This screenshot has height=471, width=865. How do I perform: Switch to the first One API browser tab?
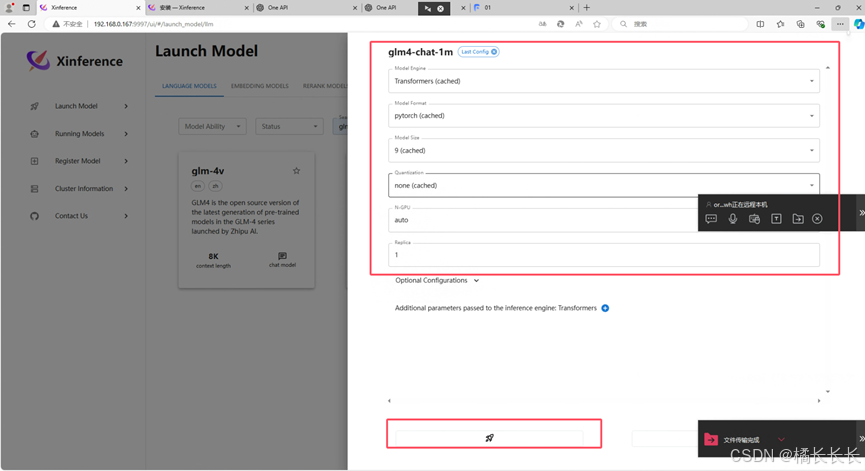coord(307,8)
